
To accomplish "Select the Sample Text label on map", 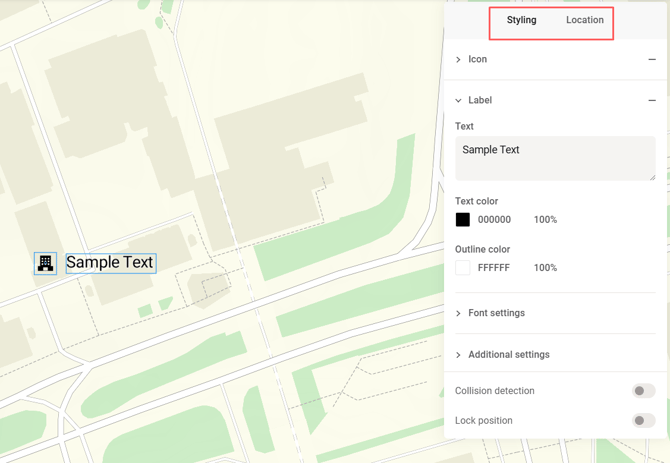I will pos(110,263).
